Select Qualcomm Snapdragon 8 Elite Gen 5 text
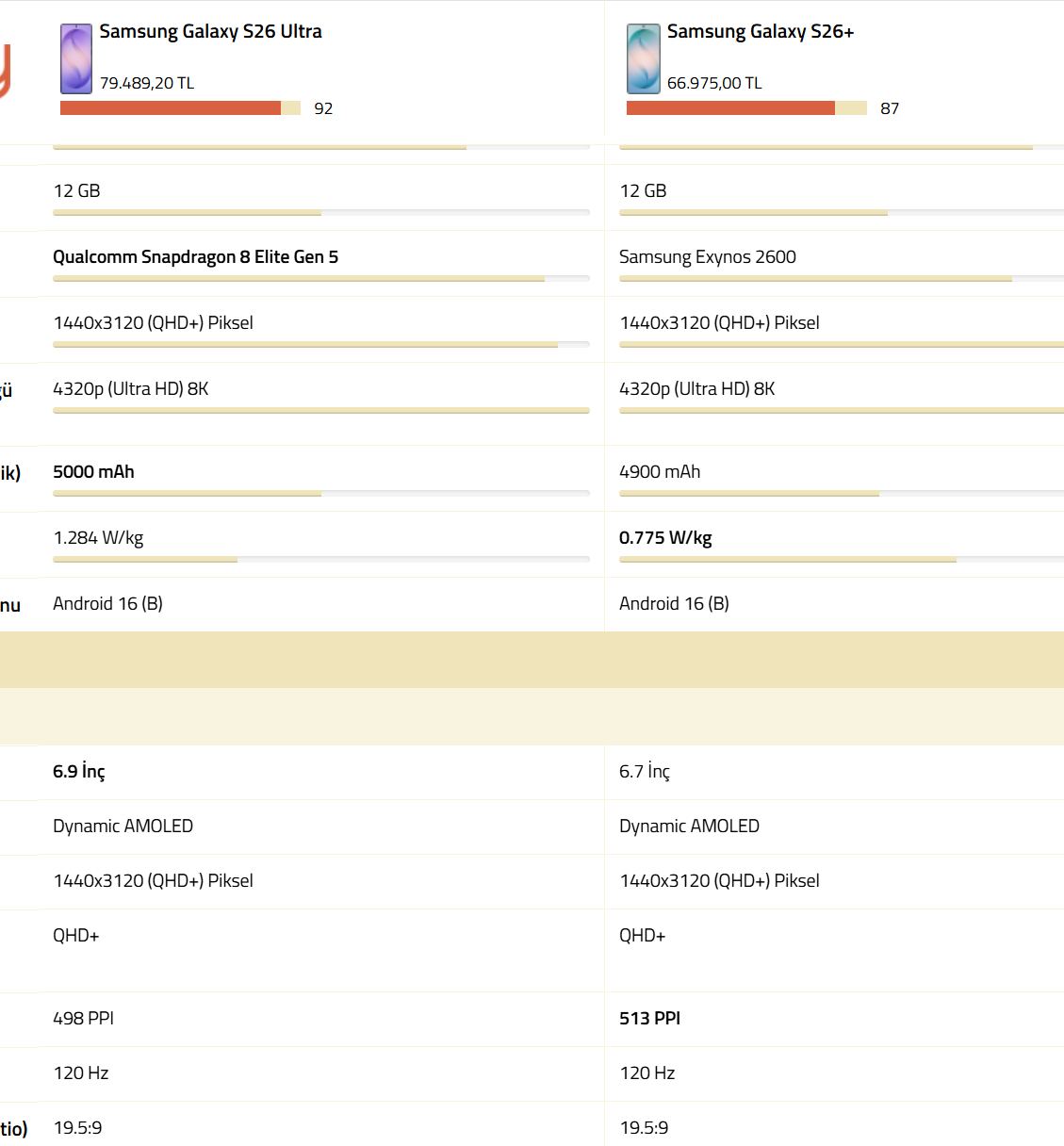The height and width of the screenshot is (1146, 1064). tap(196, 256)
